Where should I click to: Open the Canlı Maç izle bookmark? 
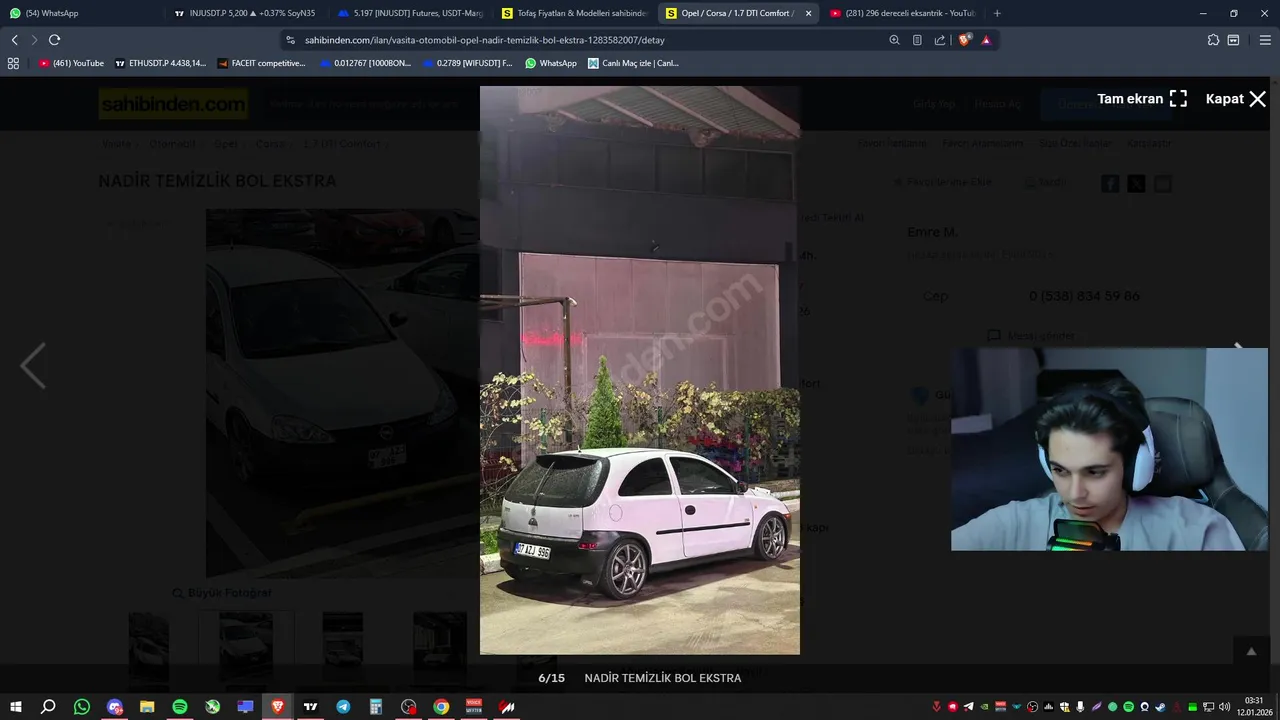[x=633, y=63]
